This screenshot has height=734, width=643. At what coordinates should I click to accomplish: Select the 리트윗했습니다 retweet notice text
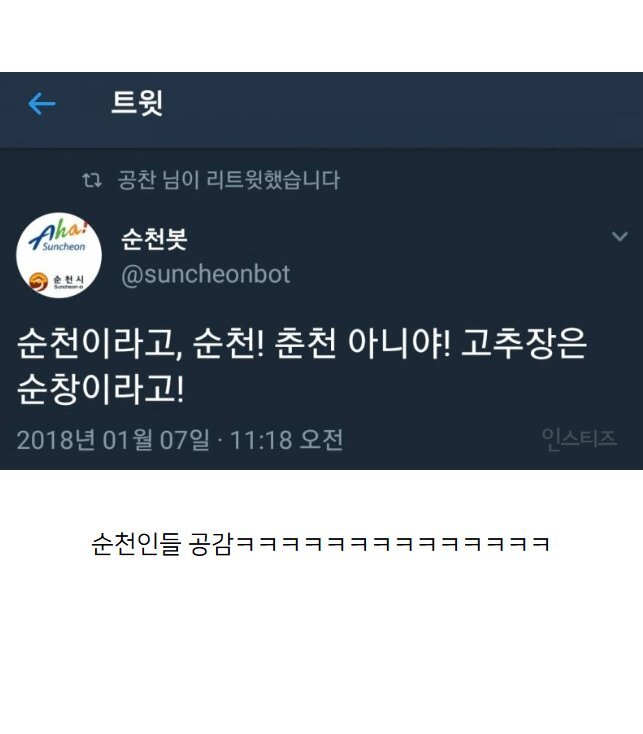[x=273, y=180]
